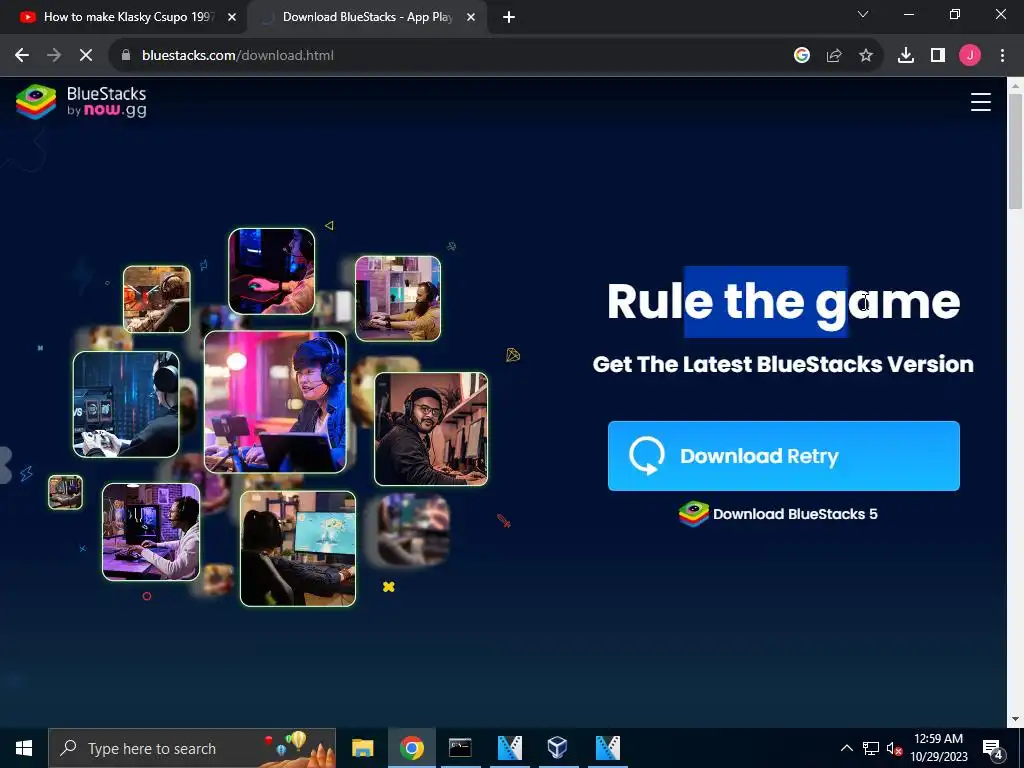Click the browser forward arrow
This screenshot has width=1024, height=768.
tap(54, 56)
